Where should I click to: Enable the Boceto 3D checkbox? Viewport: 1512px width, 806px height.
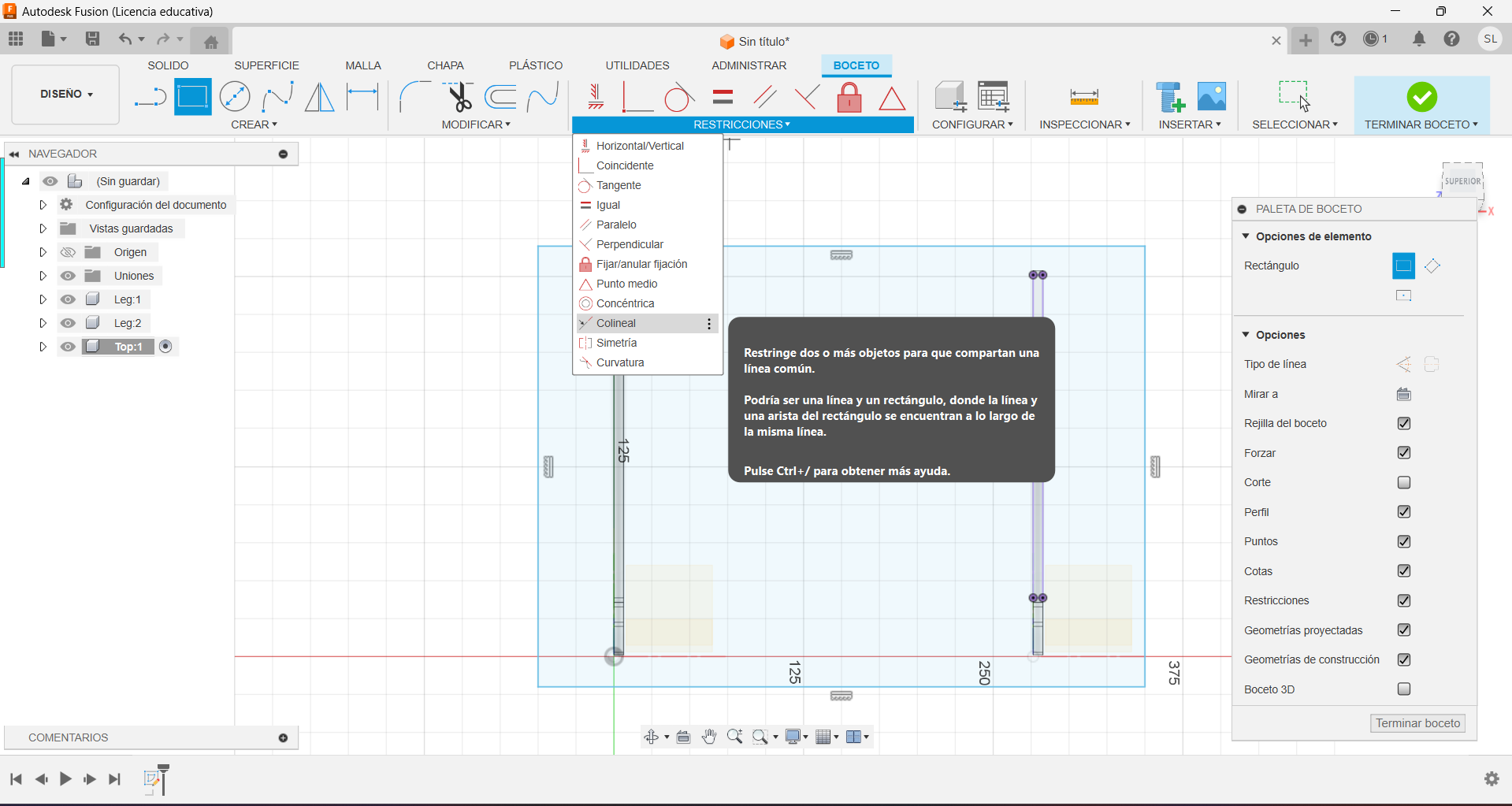[1403, 689]
